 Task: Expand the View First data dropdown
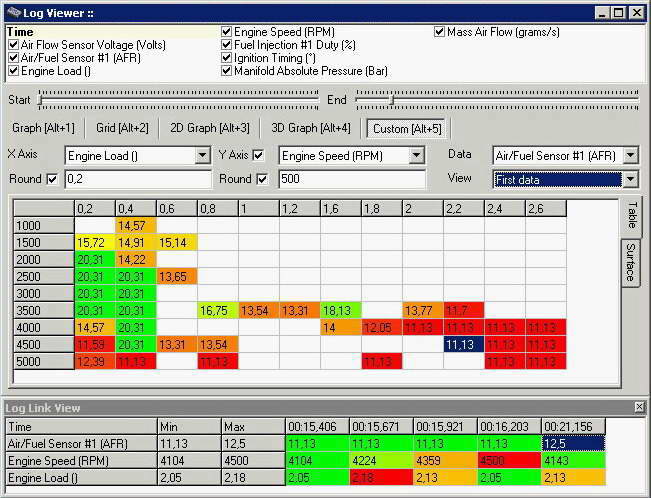tap(630, 179)
